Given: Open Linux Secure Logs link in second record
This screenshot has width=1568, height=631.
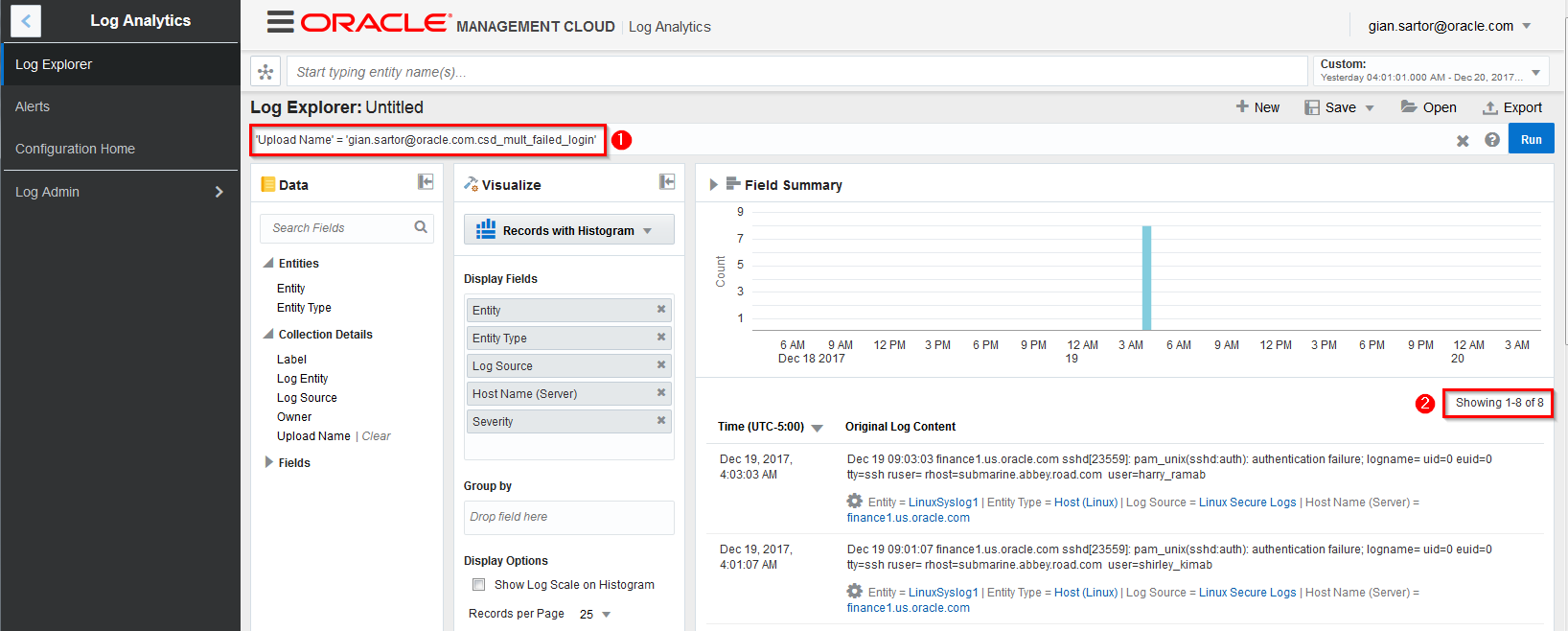Looking at the screenshot, I should tap(1247, 593).
